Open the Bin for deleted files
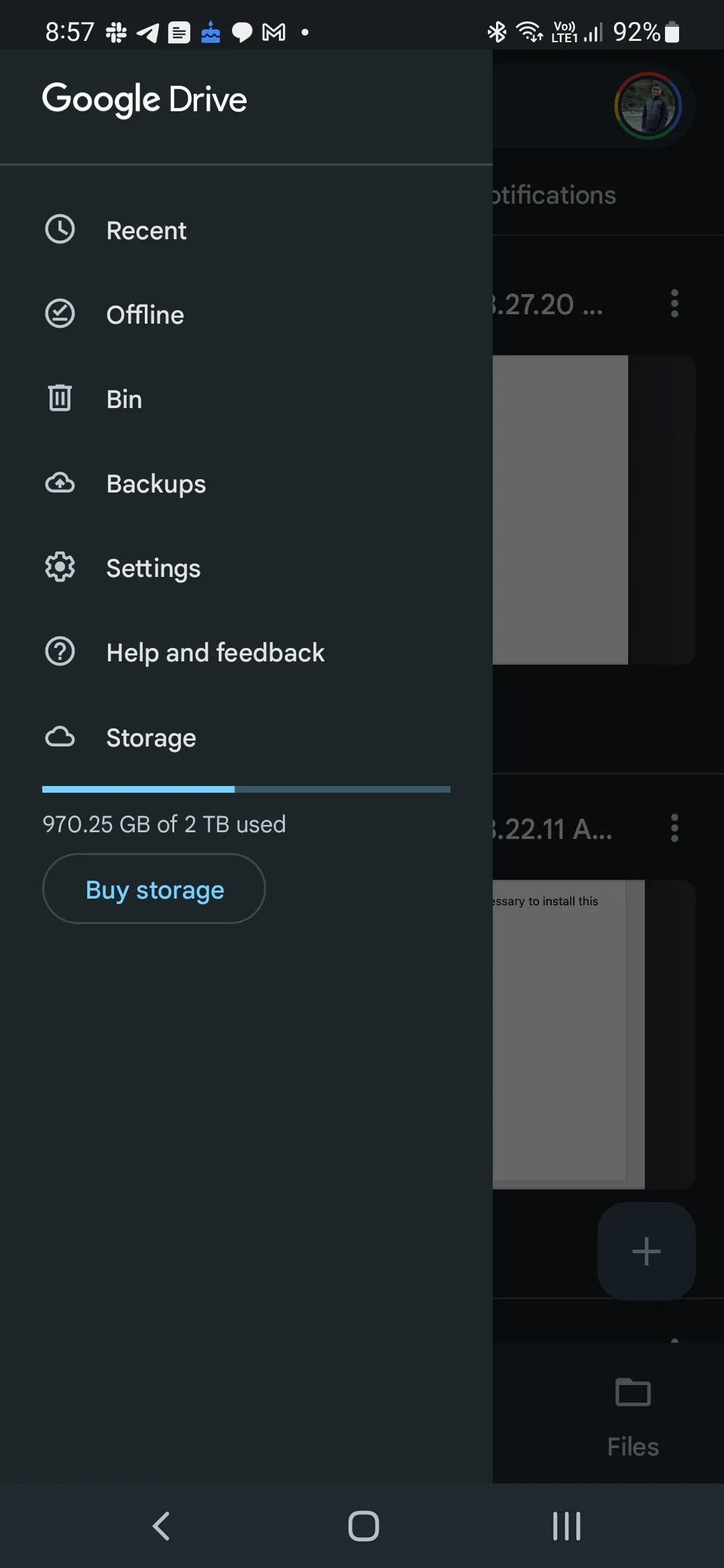The image size is (724, 1568). click(124, 399)
